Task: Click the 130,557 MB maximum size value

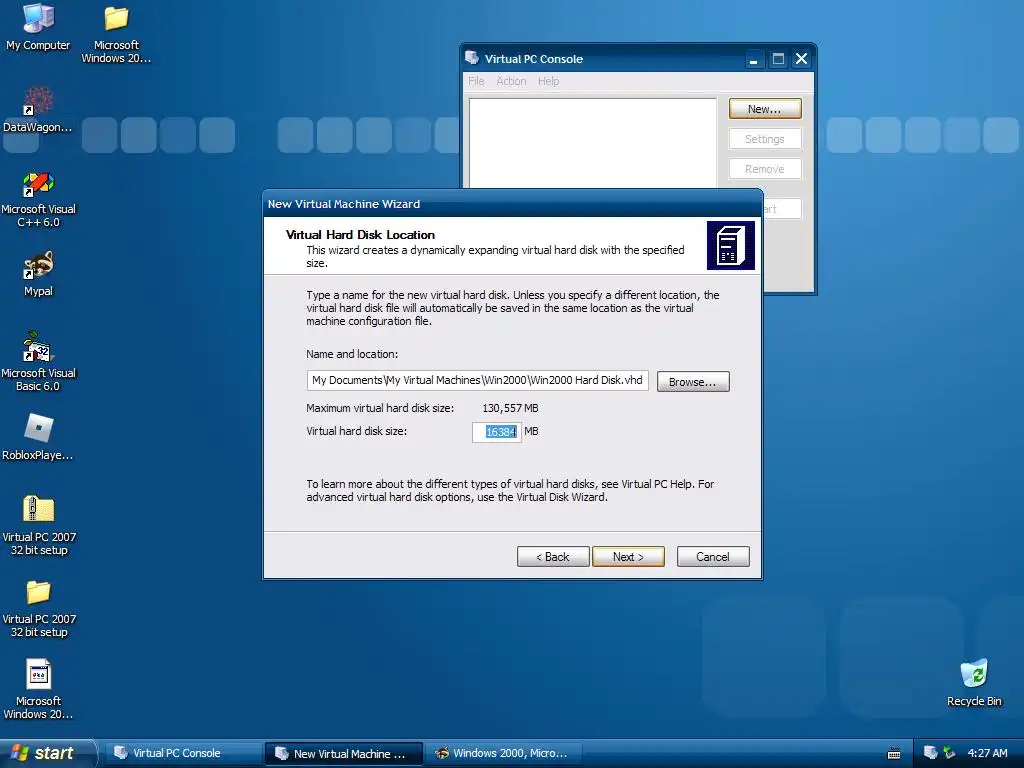Action: (x=511, y=408)
